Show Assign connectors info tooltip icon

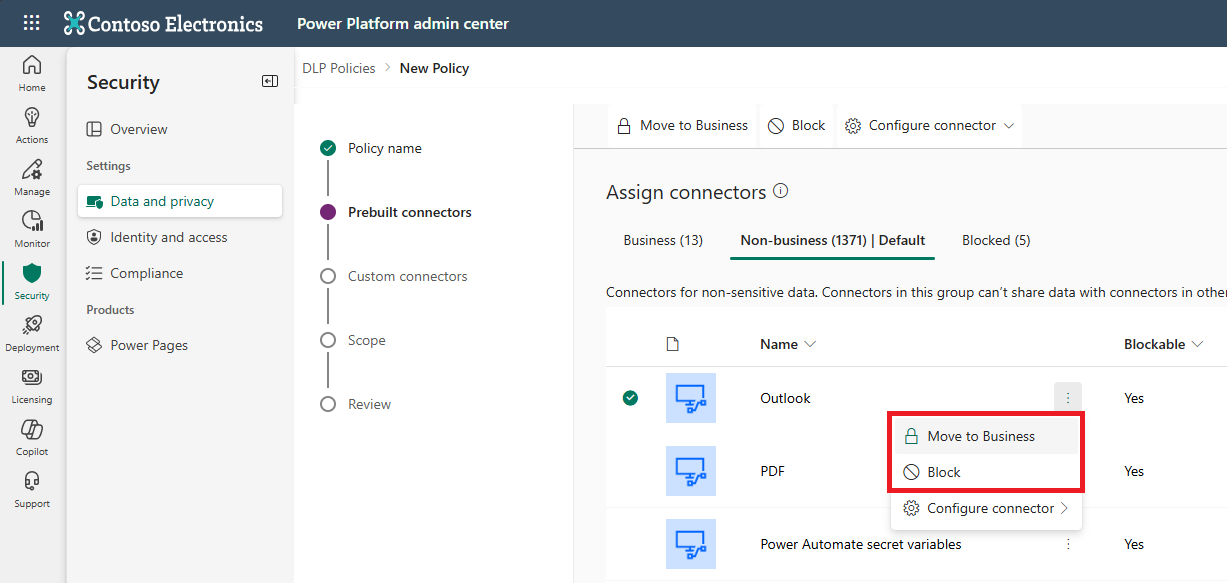[781, 191]
